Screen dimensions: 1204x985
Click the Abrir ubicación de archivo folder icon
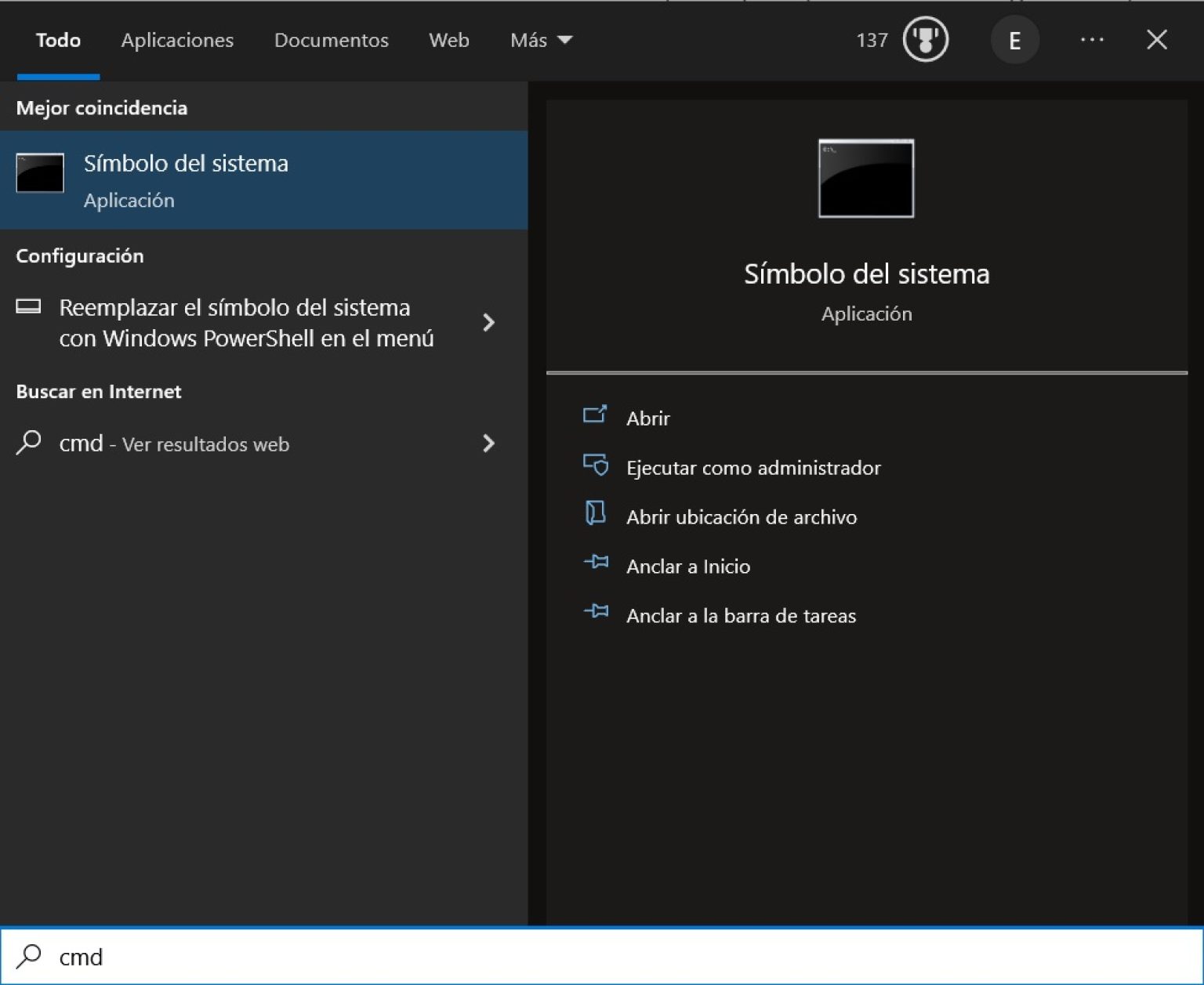[x=597, y=515]
